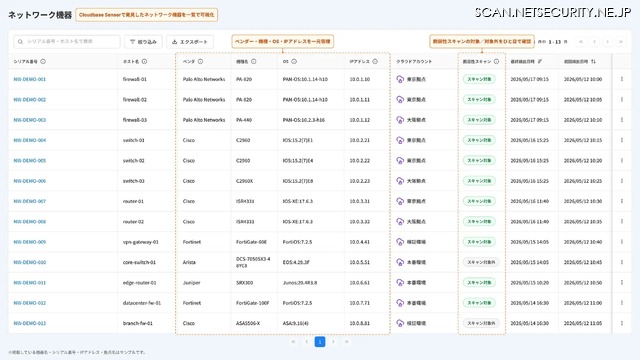Image resolution: width=640 pixels, height=360 pixels.
Task: Click cloud account icon in branch-fw-01 row
Action: (x=400, y=323)
